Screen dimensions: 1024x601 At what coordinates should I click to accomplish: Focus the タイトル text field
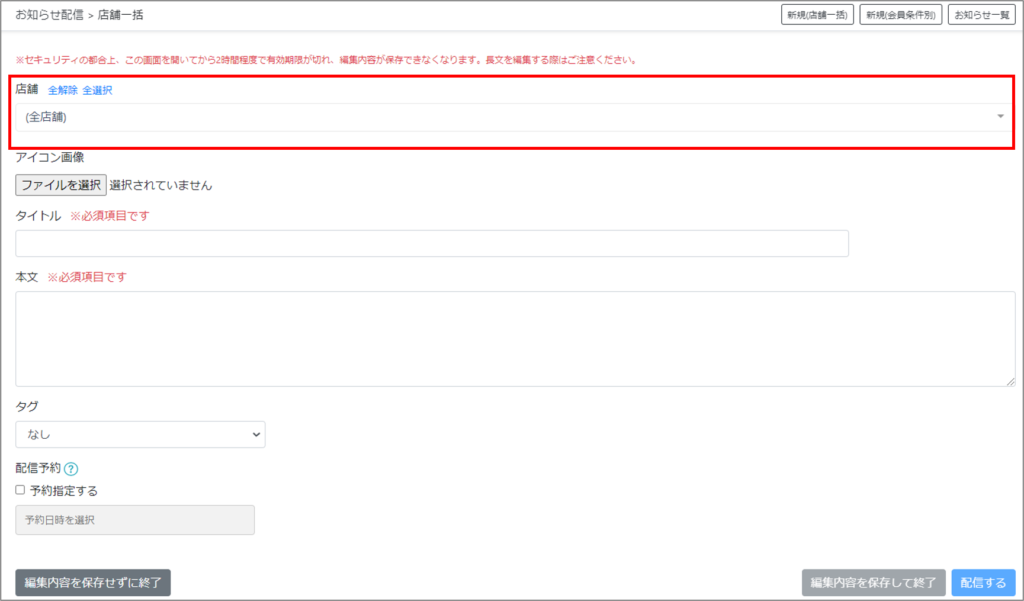pyautogui.click(x=432, y=243)
